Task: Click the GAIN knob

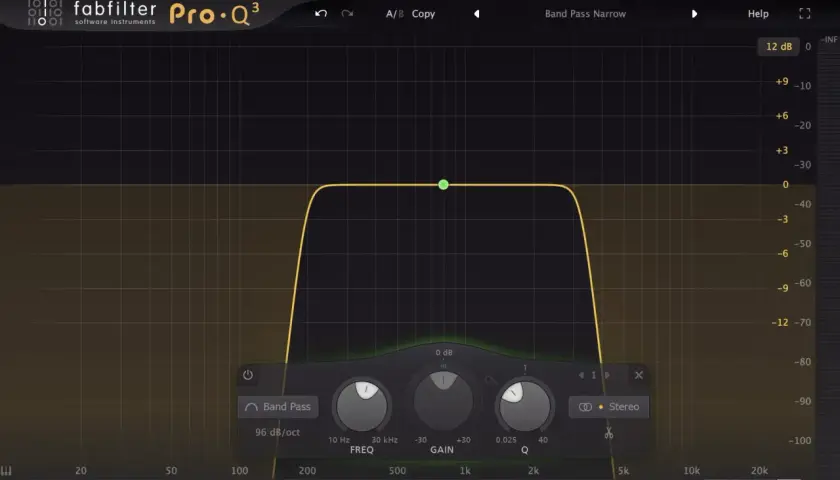Action: tap(443, 401)
